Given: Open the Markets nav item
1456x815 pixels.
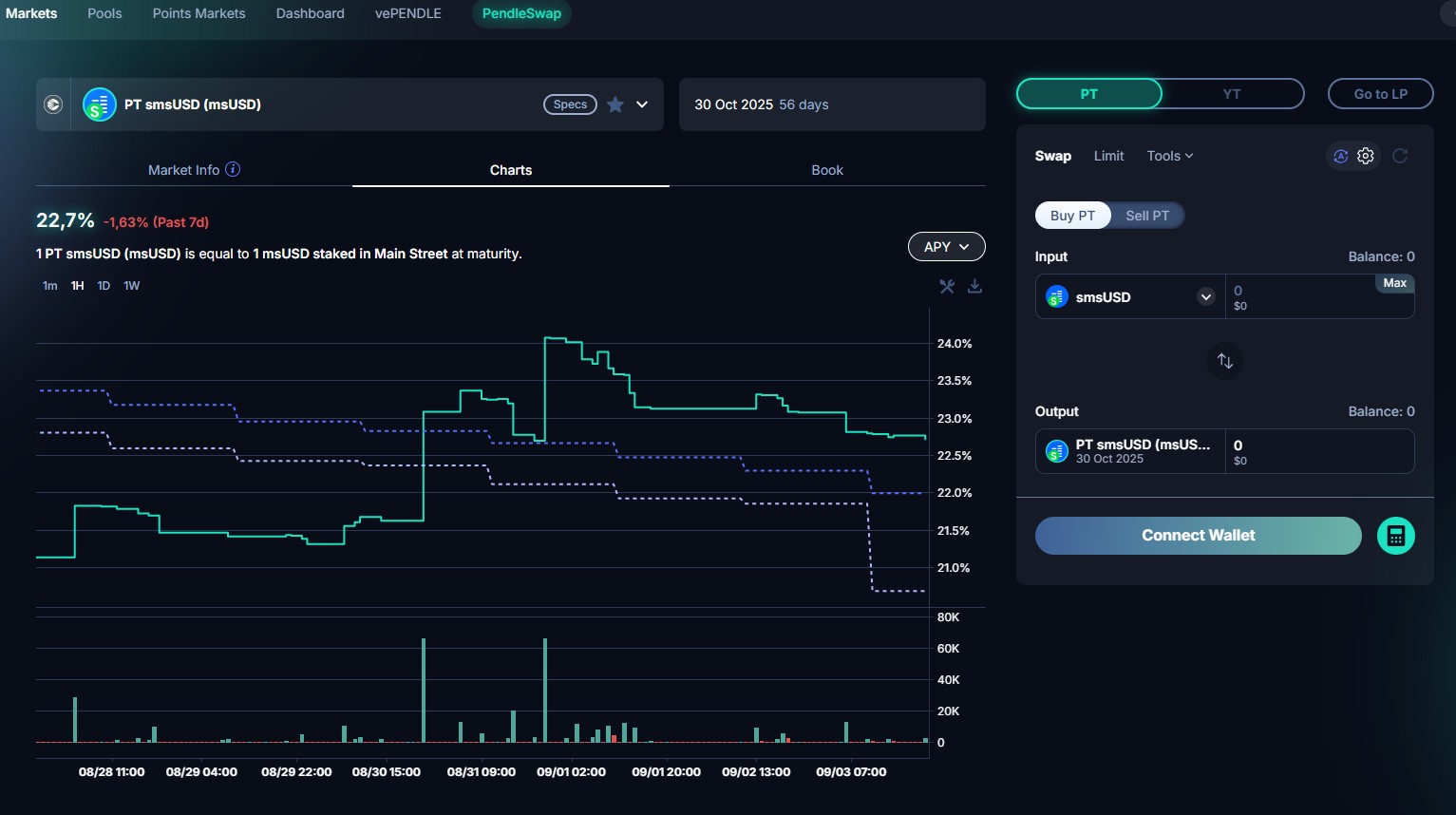Looking at the screenshot, I should (x=31, y=13).
